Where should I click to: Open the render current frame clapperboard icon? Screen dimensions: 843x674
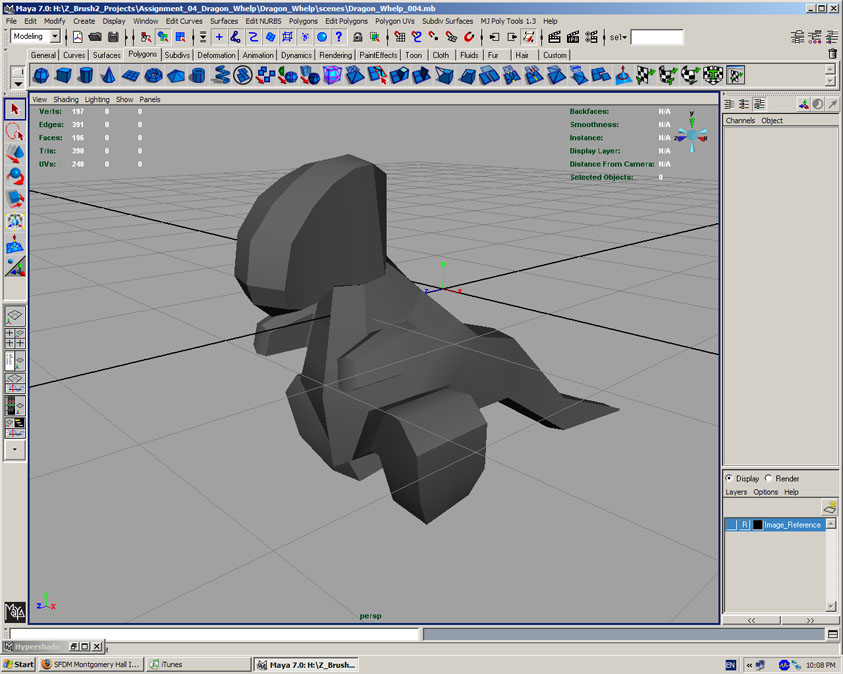pos(554,37)
